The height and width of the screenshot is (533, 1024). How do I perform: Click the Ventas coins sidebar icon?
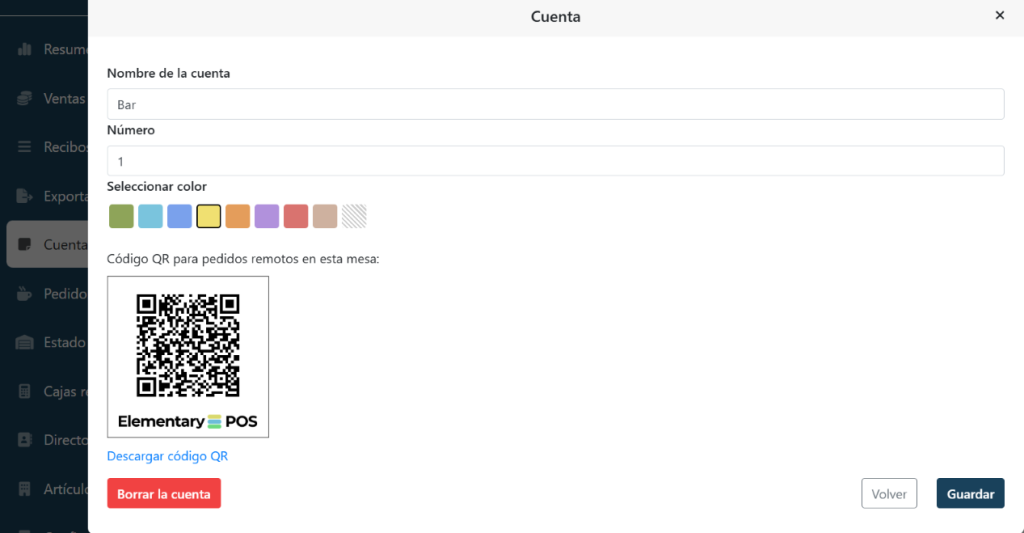[25, 98]
